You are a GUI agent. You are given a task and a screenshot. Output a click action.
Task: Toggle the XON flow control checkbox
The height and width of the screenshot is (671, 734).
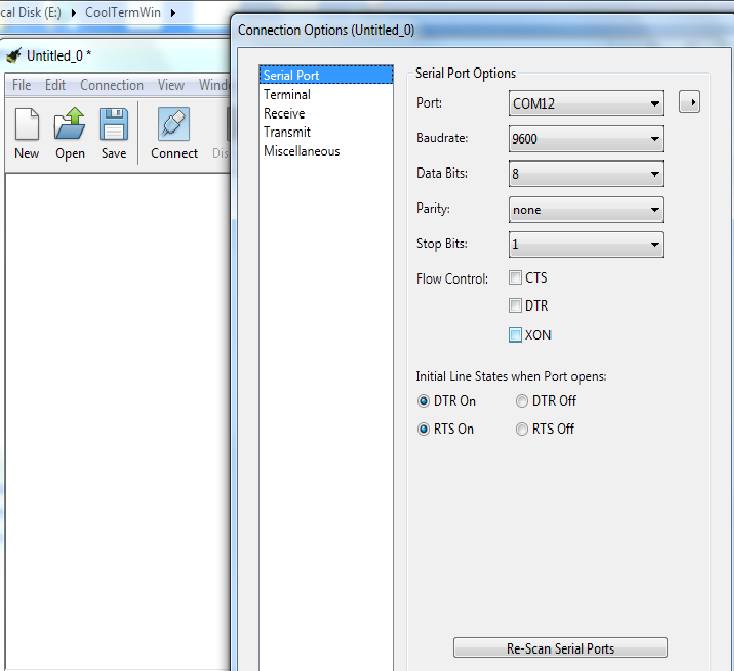(x=516, y=335)
